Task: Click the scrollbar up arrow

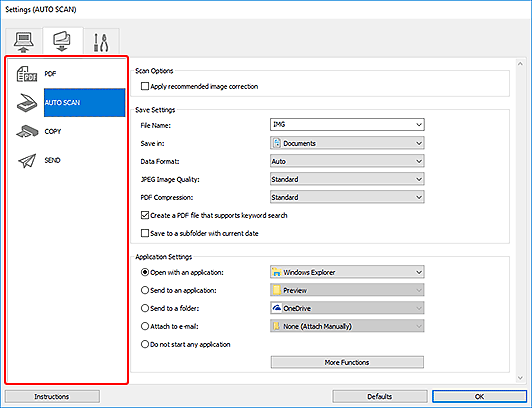Action: [520, 64]
